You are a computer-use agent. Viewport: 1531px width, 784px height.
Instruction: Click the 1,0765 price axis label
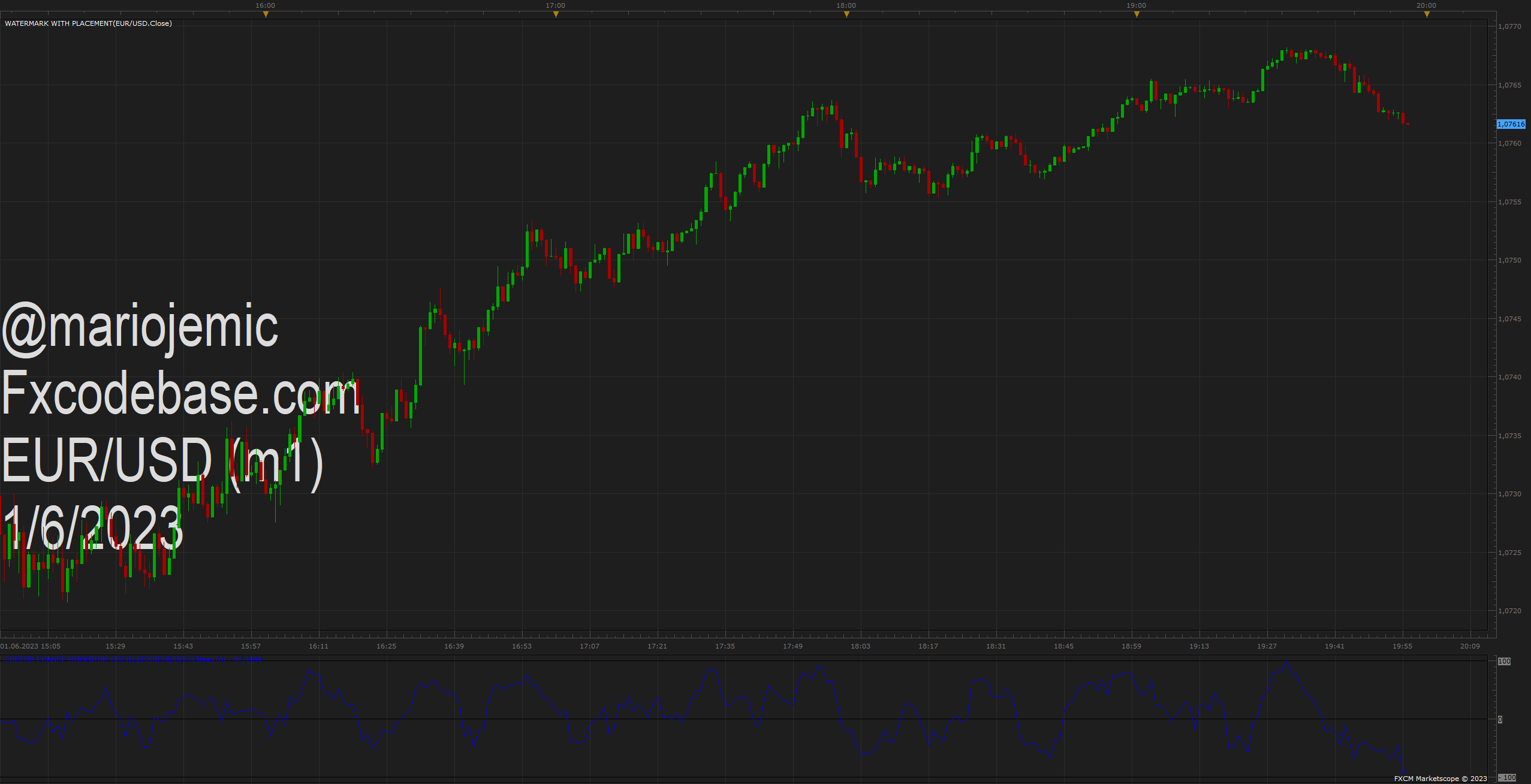(1509, 85)
